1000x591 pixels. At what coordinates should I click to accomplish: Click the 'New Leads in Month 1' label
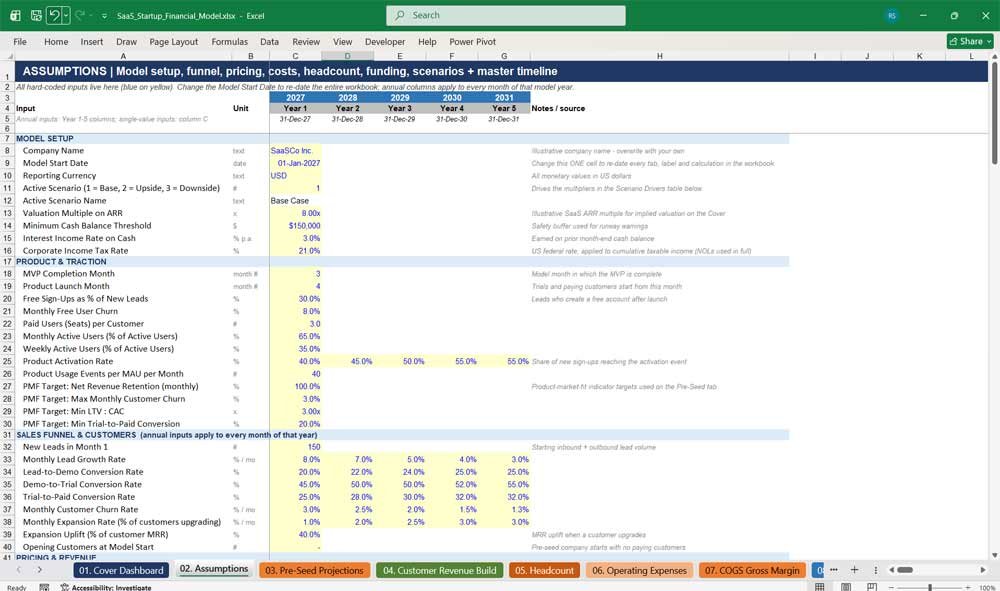tap(65, 447)
